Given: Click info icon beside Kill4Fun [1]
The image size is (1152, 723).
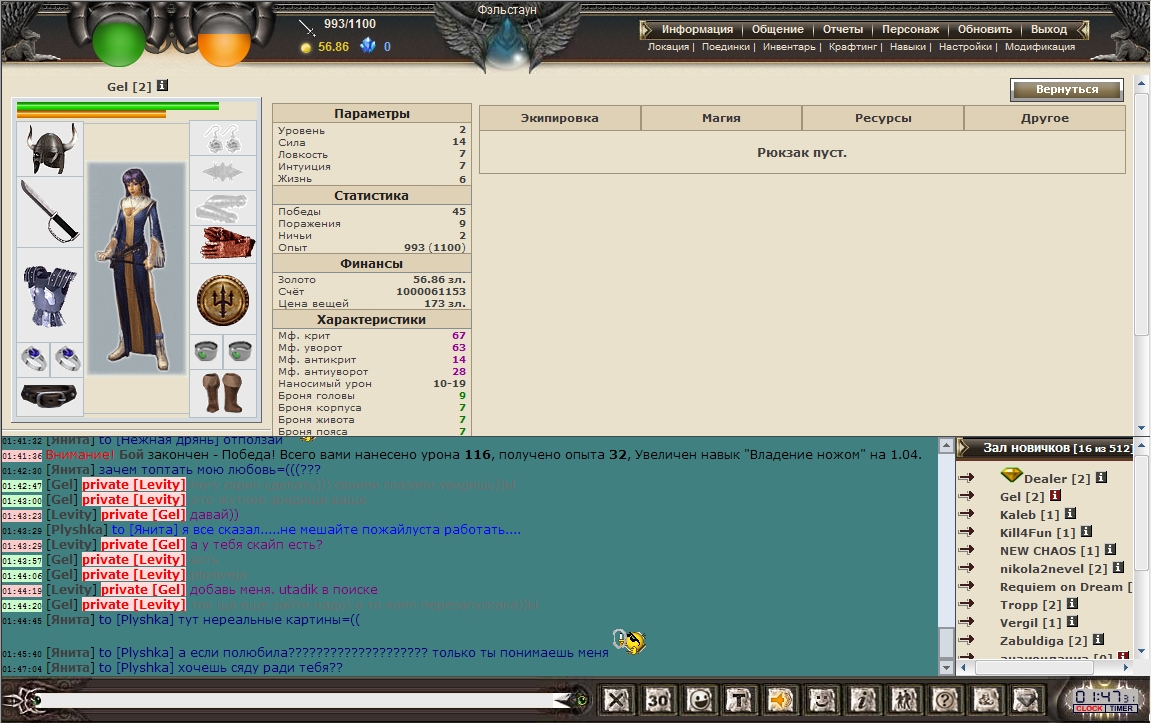Looking at the screenshot, I should coord(1086,531).
